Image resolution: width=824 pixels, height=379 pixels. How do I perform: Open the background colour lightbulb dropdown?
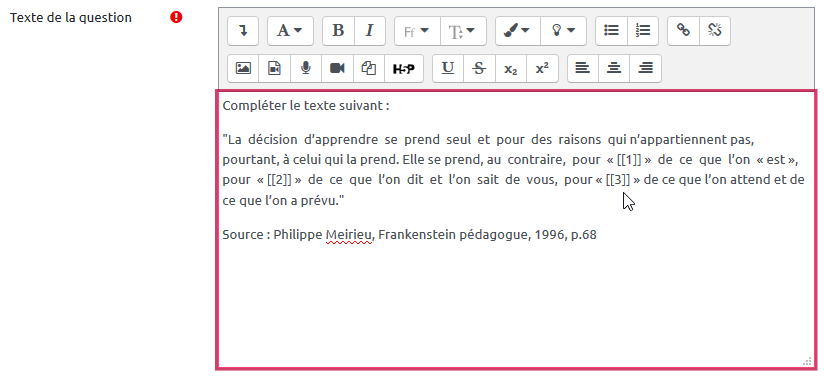(x=563, y=31)
